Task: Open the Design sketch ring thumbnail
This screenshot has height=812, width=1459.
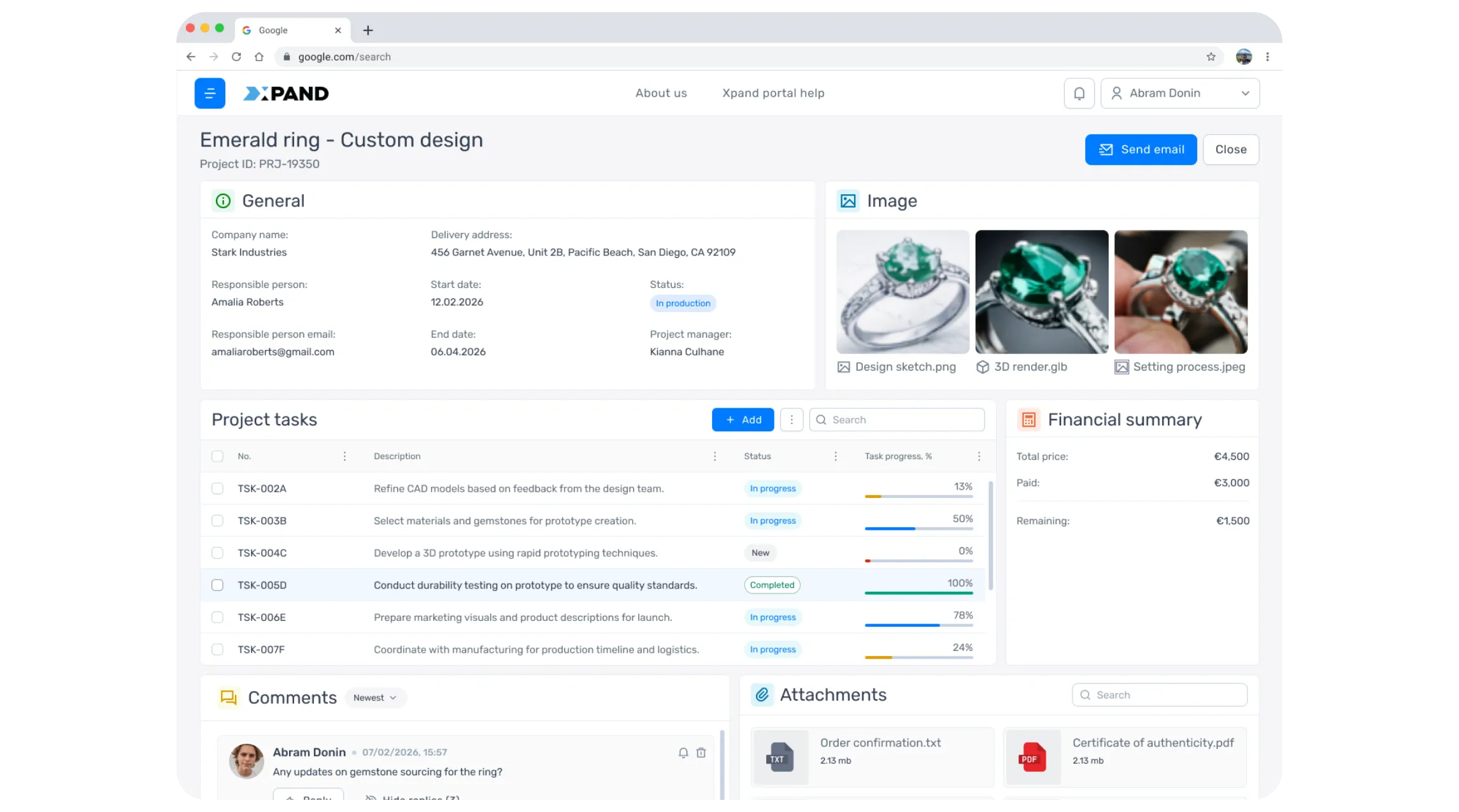Action: pyautogui.click(x=902, y=292)
